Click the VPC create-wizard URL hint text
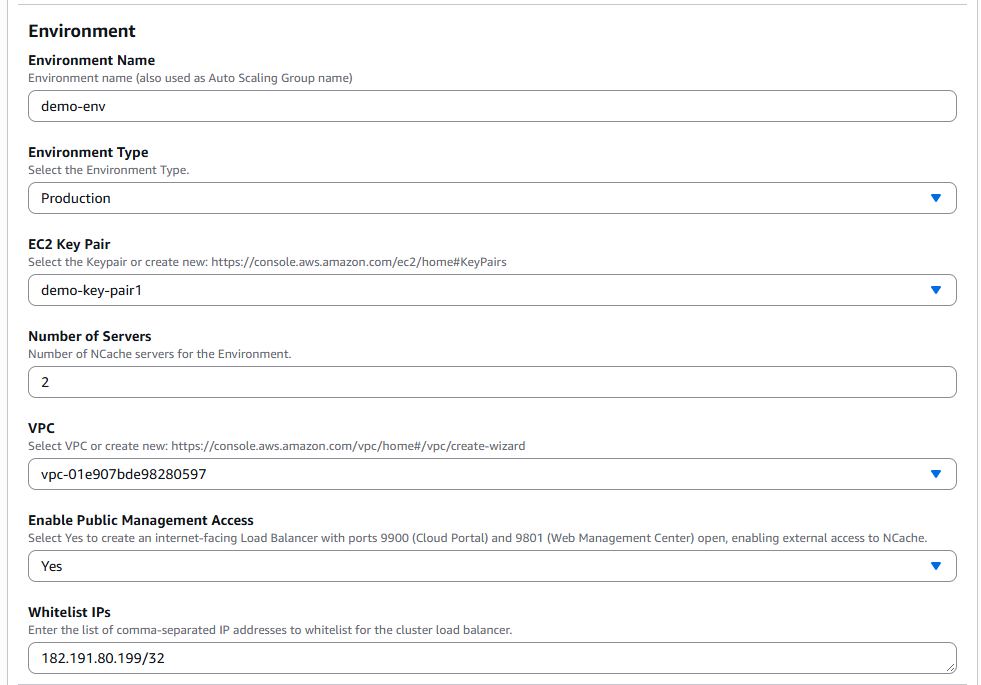The height and width of the screenshot is (685, 981). tap(277, 446)
